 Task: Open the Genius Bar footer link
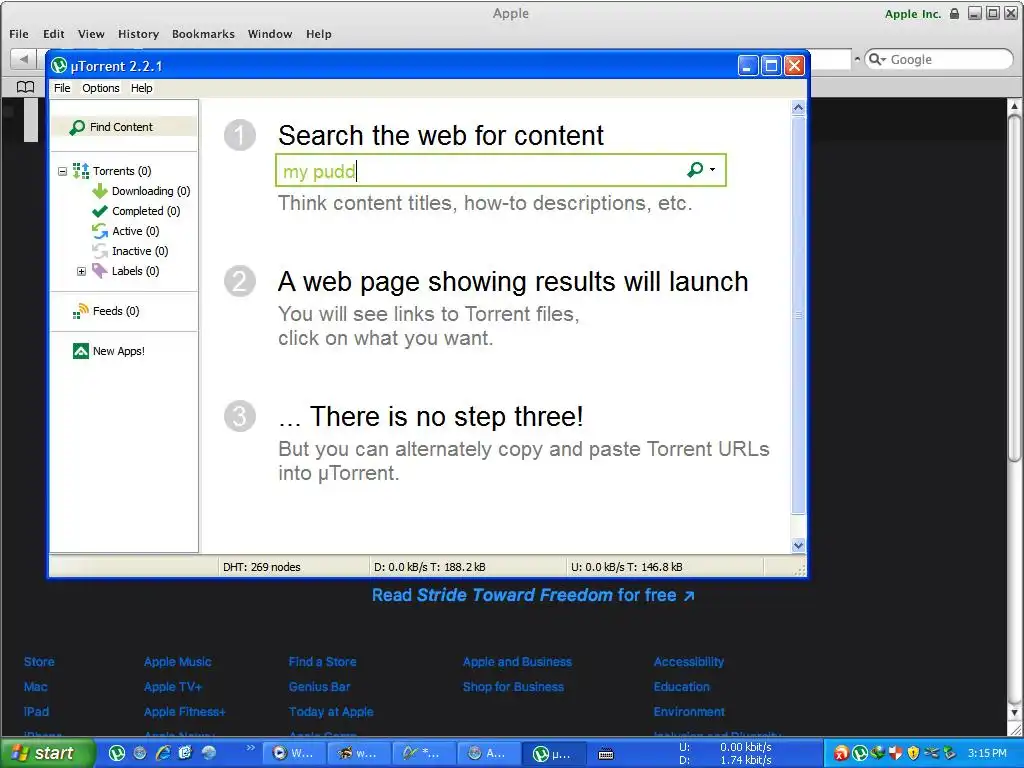(319, 686)
